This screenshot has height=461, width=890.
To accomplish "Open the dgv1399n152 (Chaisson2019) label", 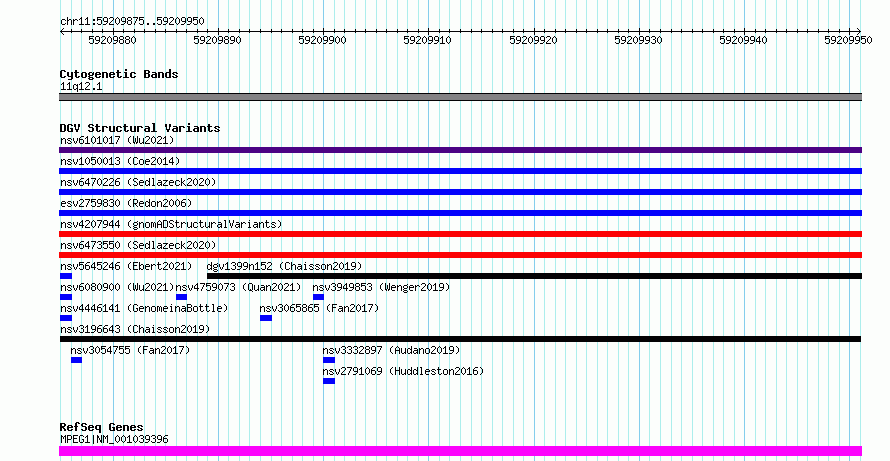I will coord(284,266).
